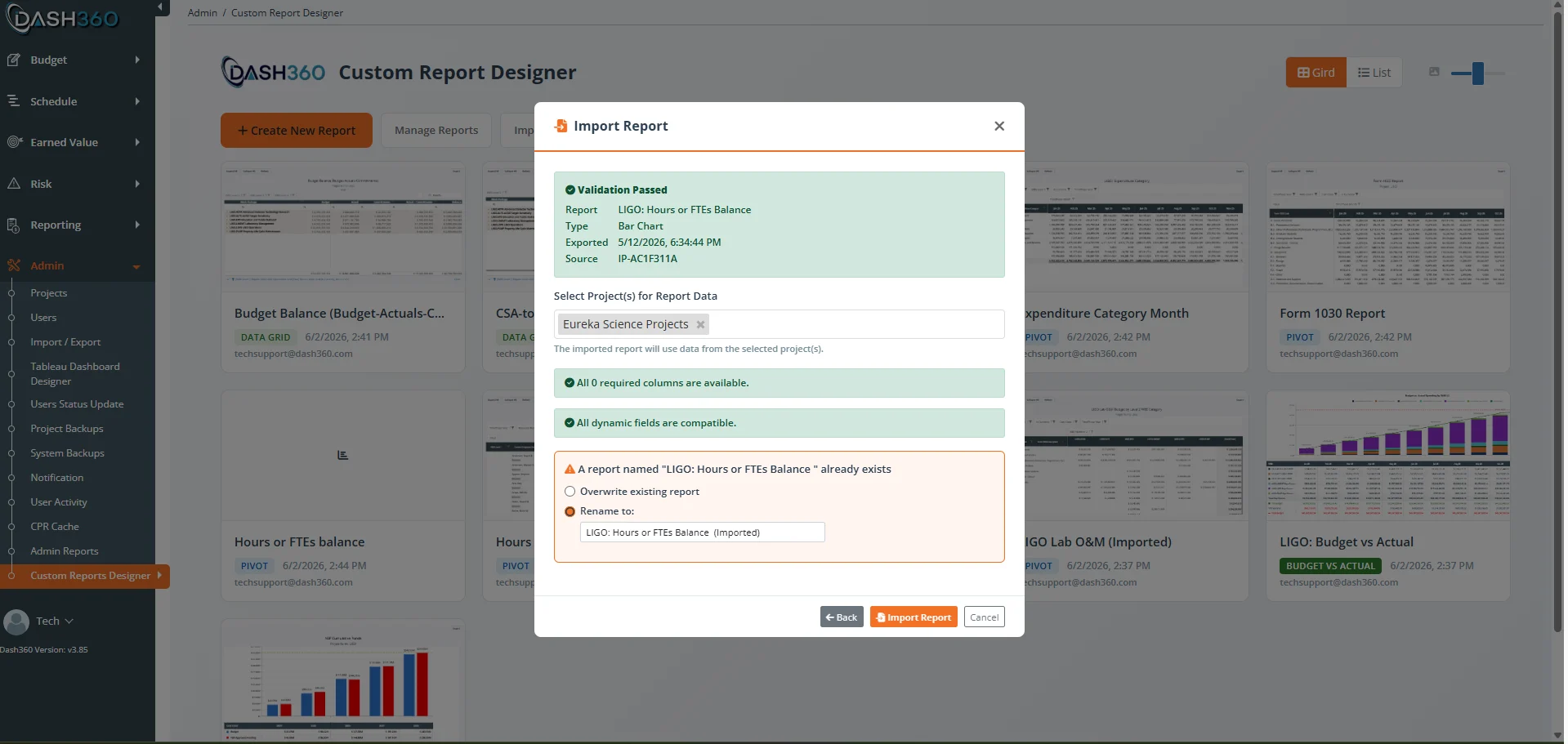Open Import / Export page
The width and height of the screenshot is (1568, 744).
tap(65, 342)
